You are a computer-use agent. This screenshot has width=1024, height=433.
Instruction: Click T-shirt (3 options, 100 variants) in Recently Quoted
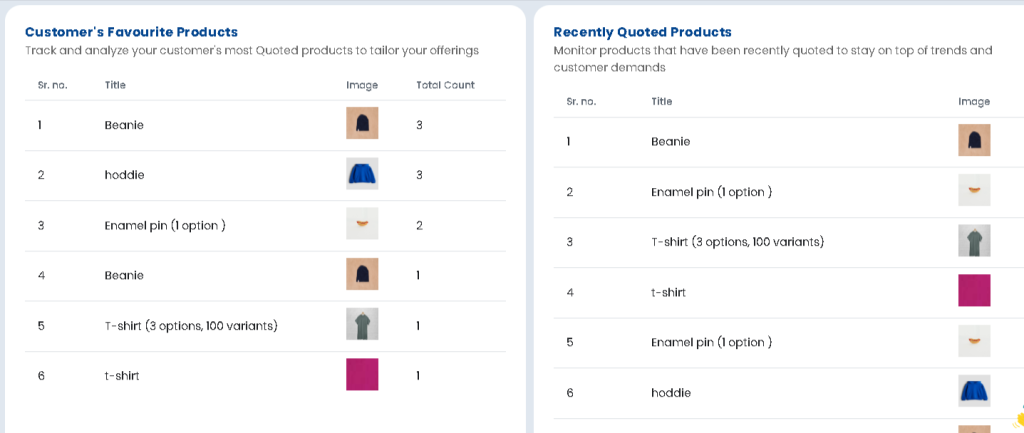click(x=737, y=242)
